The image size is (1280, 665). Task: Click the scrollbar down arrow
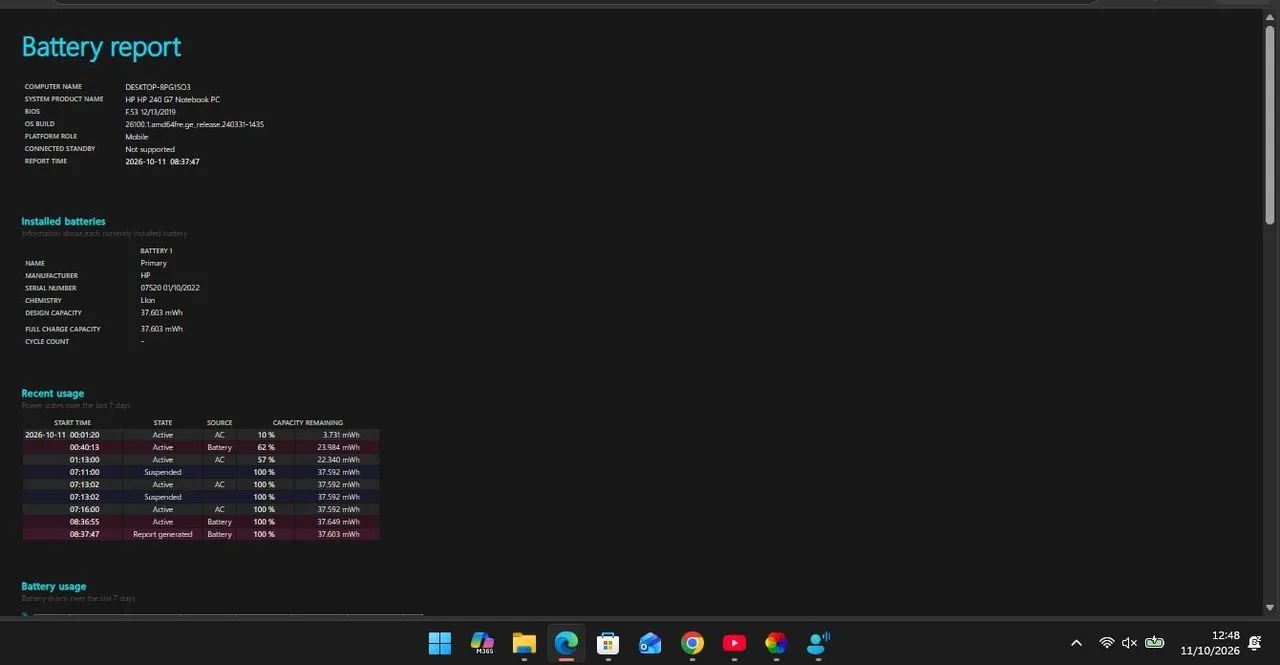(x=1270, y=607)
